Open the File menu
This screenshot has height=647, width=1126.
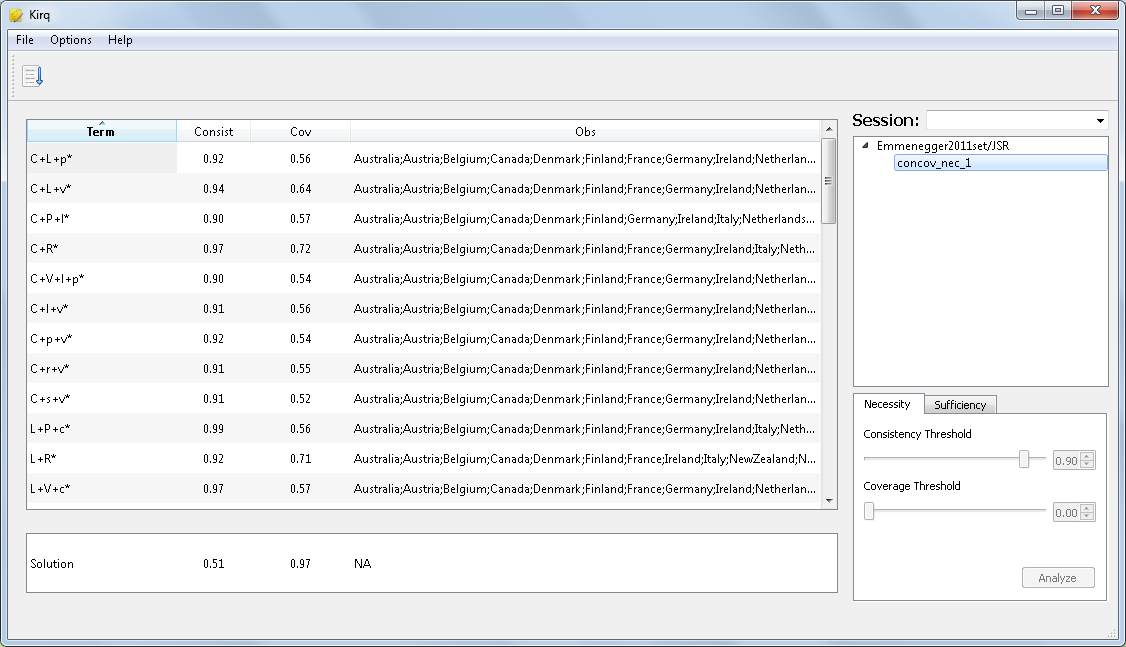click(25, 40)
